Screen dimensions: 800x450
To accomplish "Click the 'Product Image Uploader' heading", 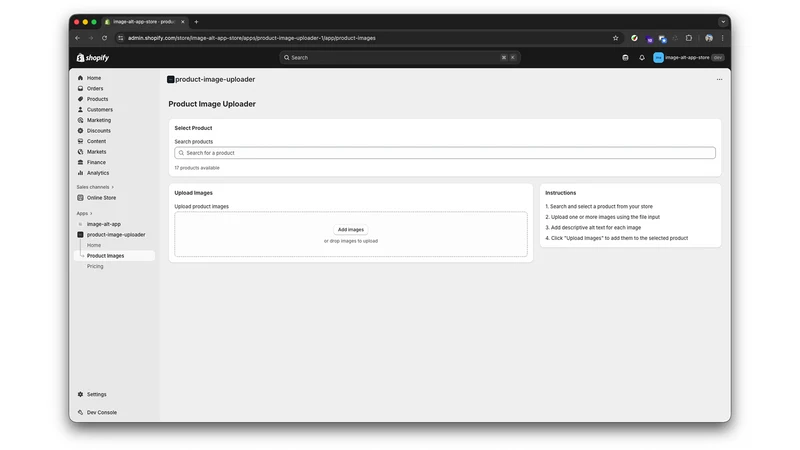I will tap(212, 104).
